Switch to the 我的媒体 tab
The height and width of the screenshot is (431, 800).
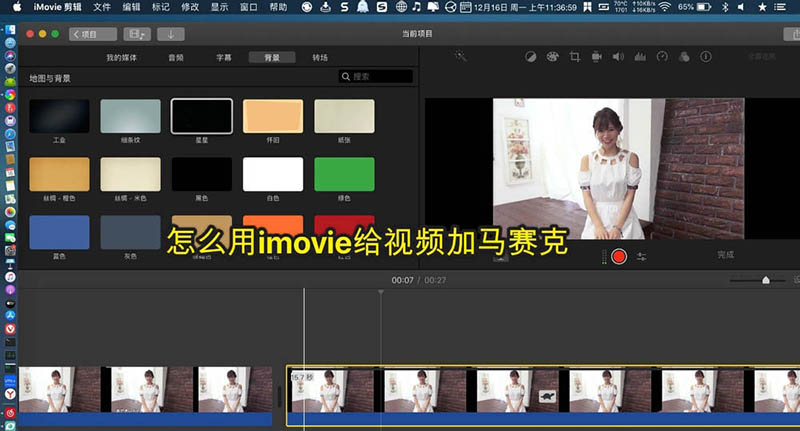pyautogui.click(x=121, y=58)
